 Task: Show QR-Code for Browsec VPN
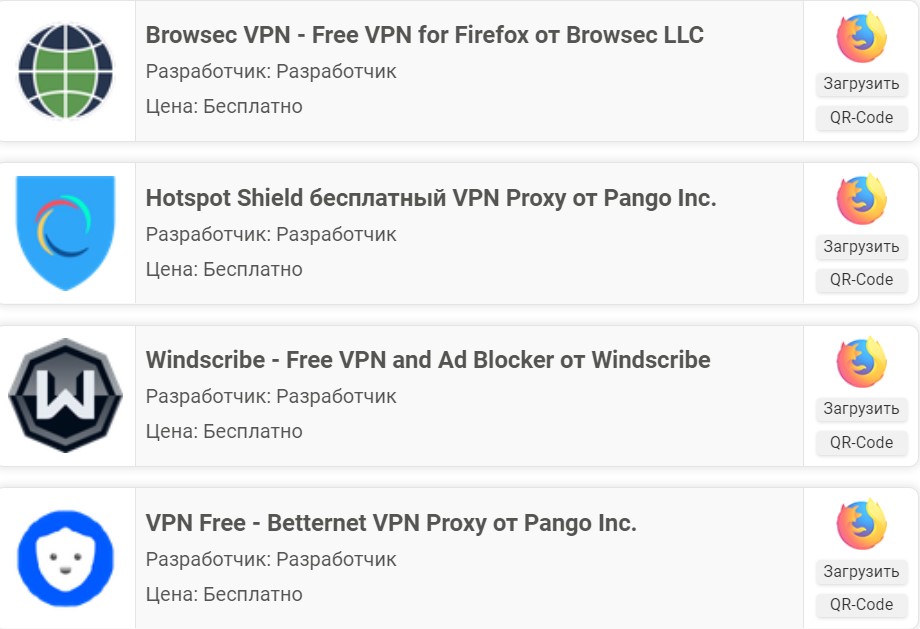coord(861,117)
